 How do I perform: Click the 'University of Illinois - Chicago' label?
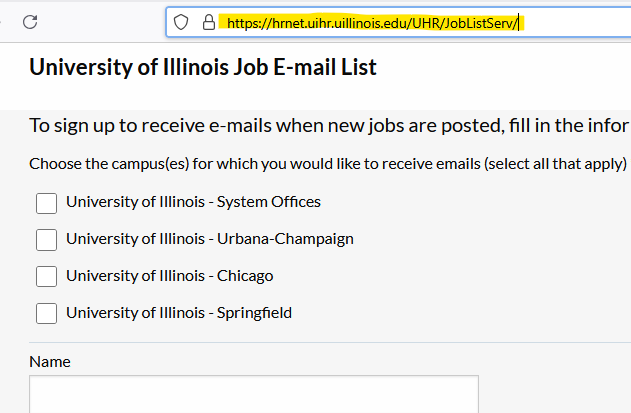point(169,276)
